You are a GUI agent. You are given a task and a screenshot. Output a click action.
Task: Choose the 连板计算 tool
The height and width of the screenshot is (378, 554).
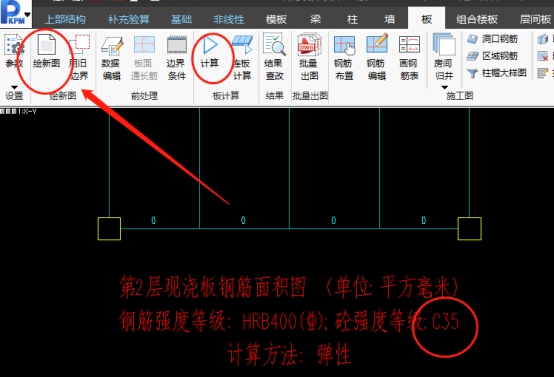(x=242, y=57)
